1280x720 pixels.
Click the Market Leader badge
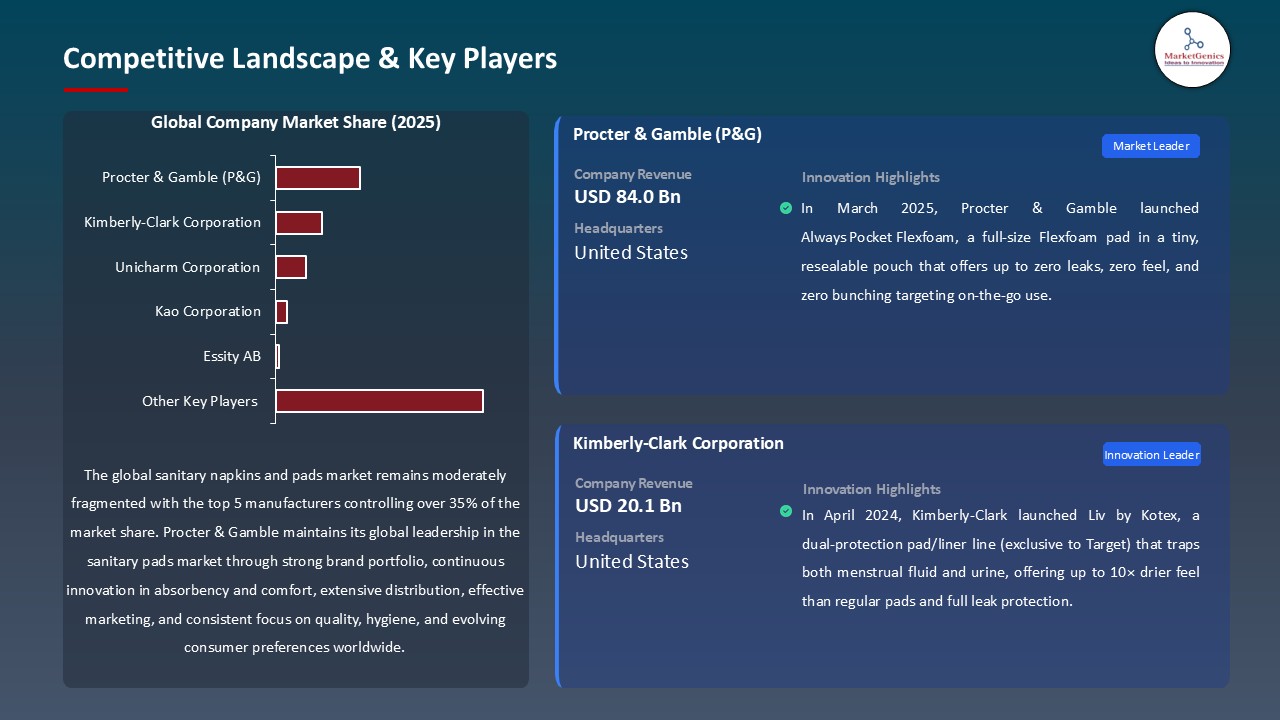coord(1150,146)
